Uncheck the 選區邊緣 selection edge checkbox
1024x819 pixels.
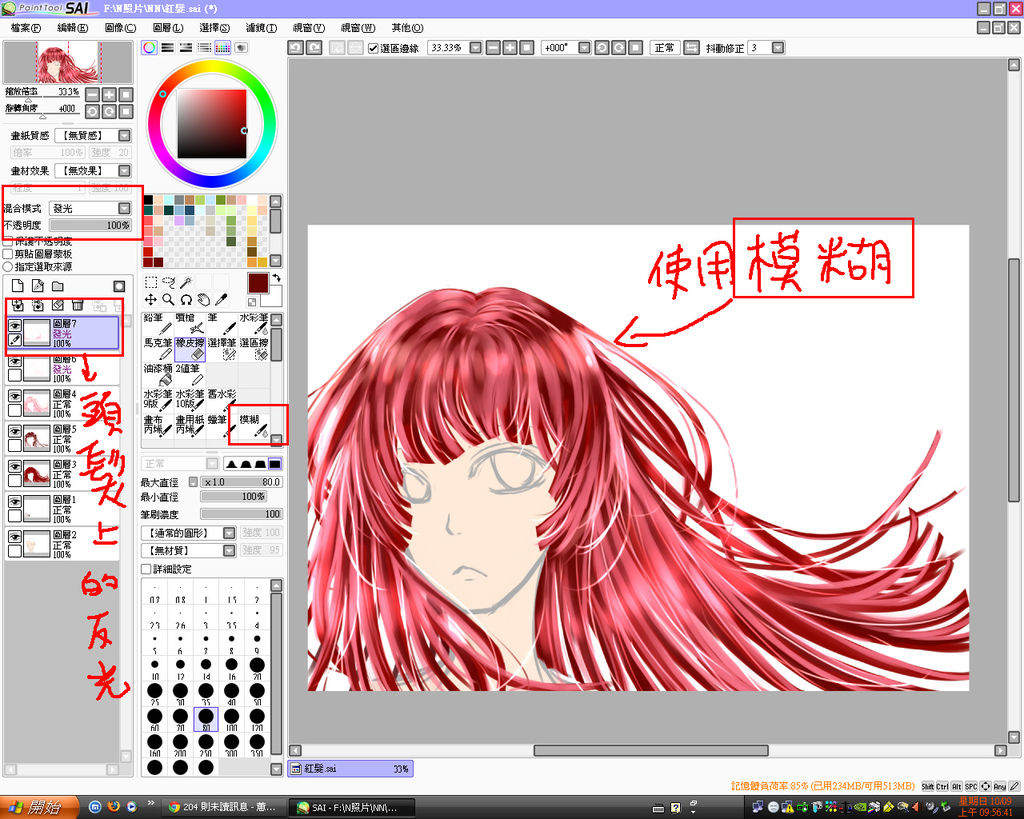373,48
